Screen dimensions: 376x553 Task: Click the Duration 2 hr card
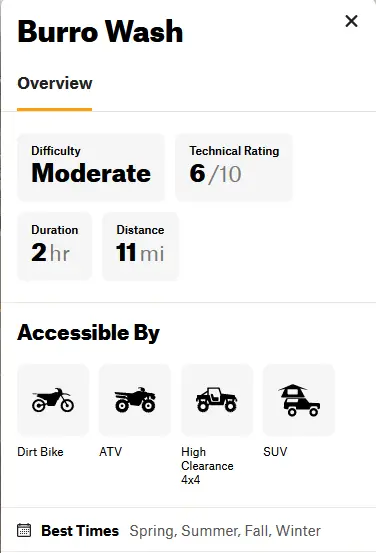click(x=55, y=246)
